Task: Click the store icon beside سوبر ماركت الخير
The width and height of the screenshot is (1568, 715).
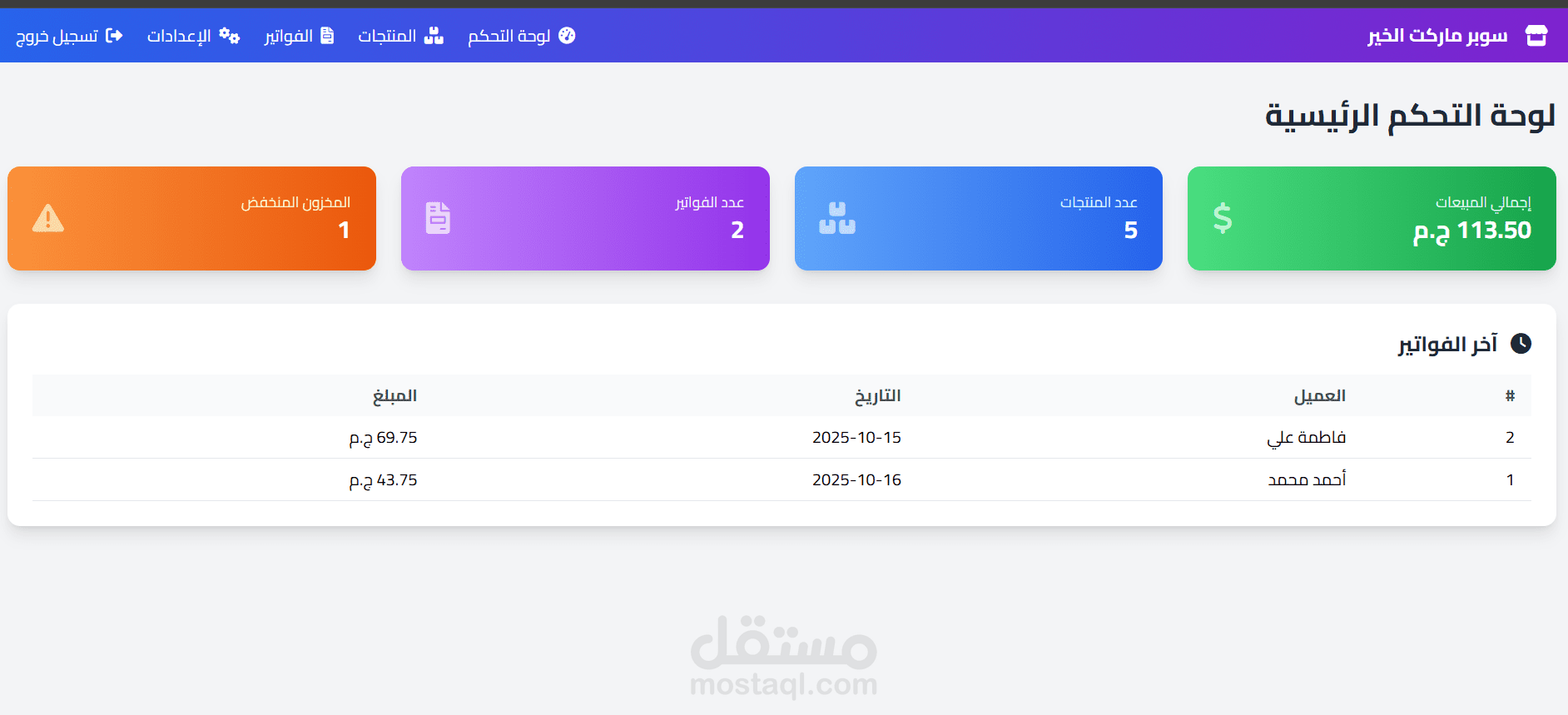Action: click(x=1536, y=35)
